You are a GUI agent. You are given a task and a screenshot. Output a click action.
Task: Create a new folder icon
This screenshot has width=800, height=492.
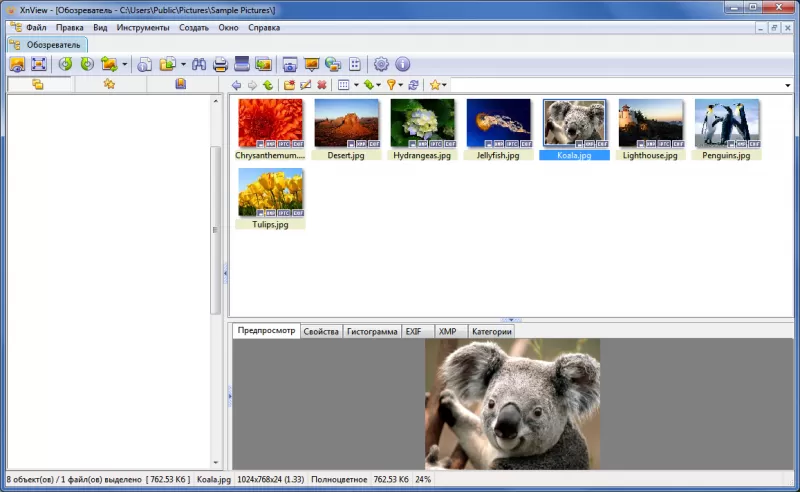tap(289, 85)
